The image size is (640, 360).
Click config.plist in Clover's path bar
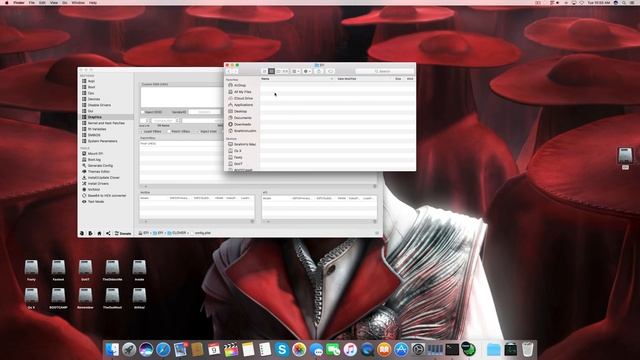point(202,233)
